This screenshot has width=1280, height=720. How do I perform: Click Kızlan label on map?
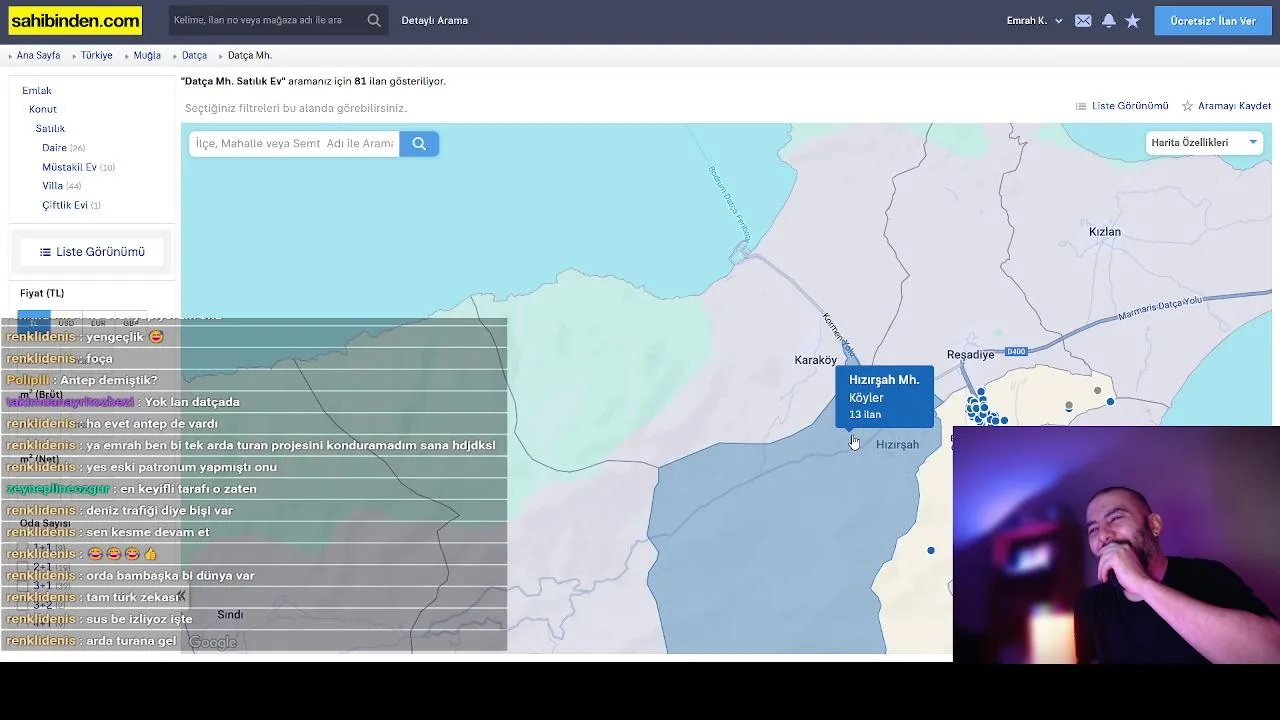pyautogui.click(x=1105, y=232)
